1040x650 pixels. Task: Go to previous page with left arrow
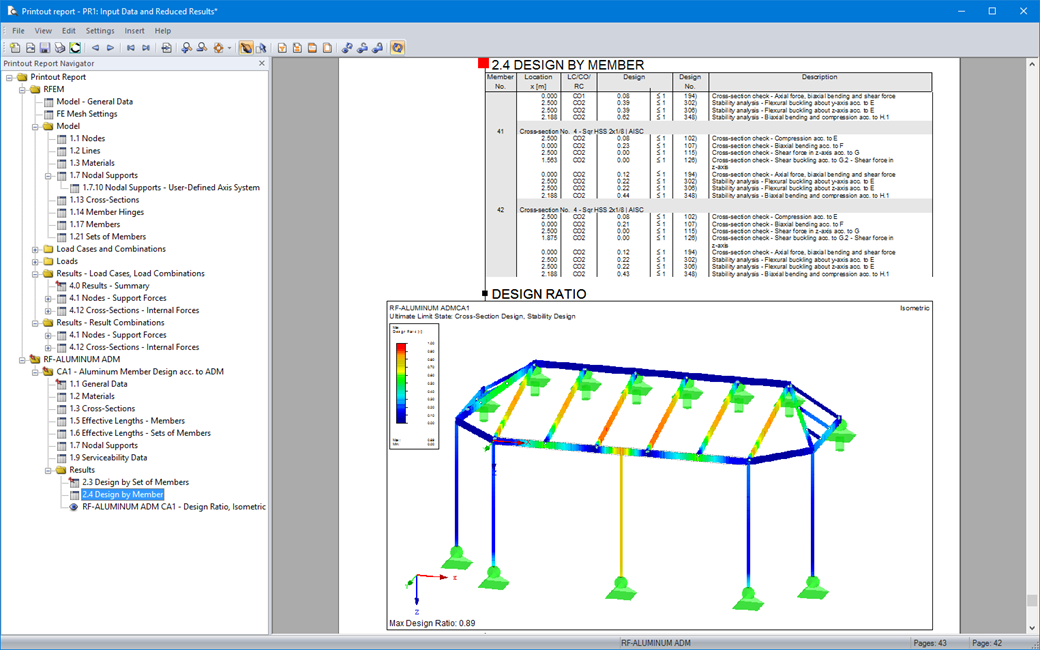click(95, 48)
